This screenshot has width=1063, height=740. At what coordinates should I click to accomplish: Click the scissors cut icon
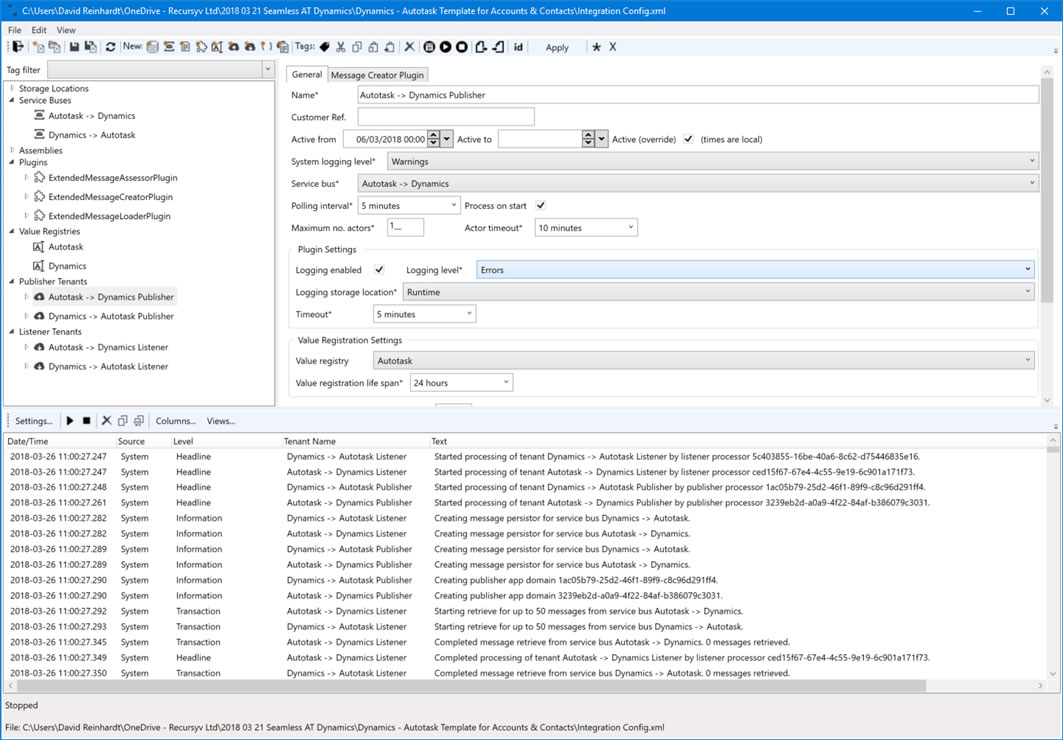[x=341, y=47]
